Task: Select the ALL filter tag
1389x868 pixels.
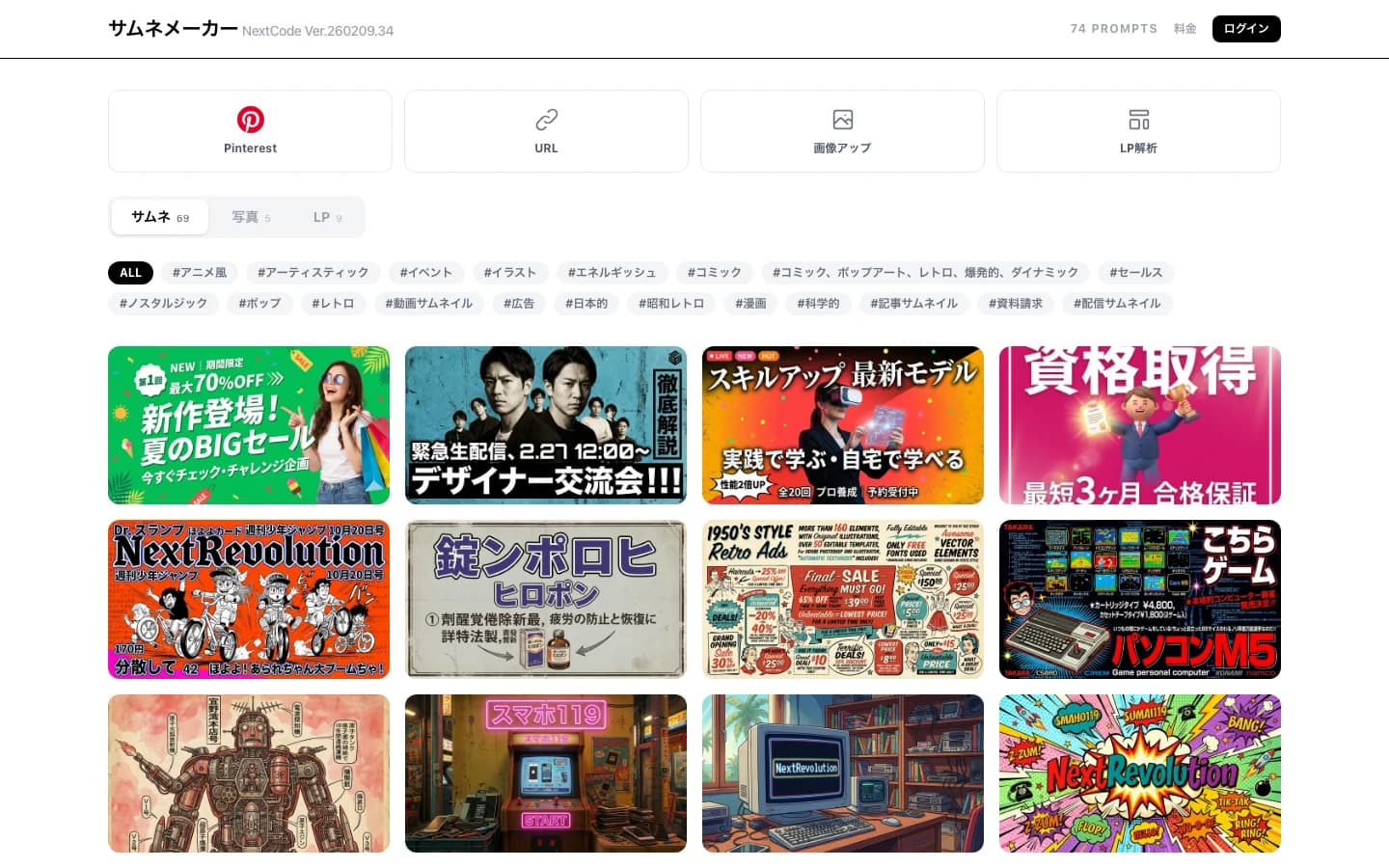Action: [130, 273]
